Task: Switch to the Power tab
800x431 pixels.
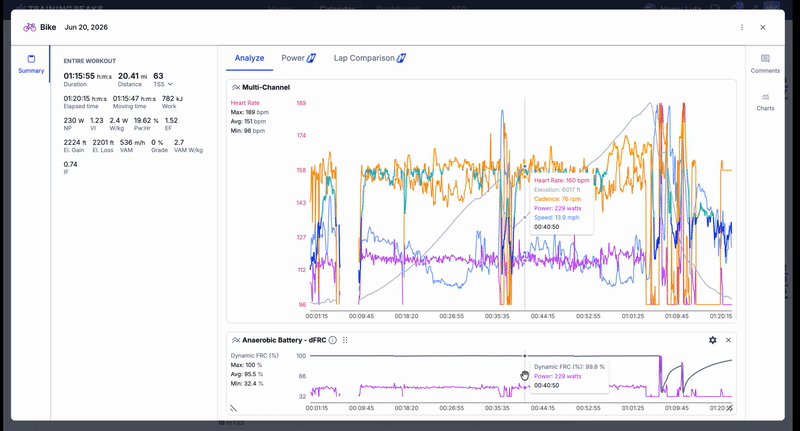Action: [298, 58]
